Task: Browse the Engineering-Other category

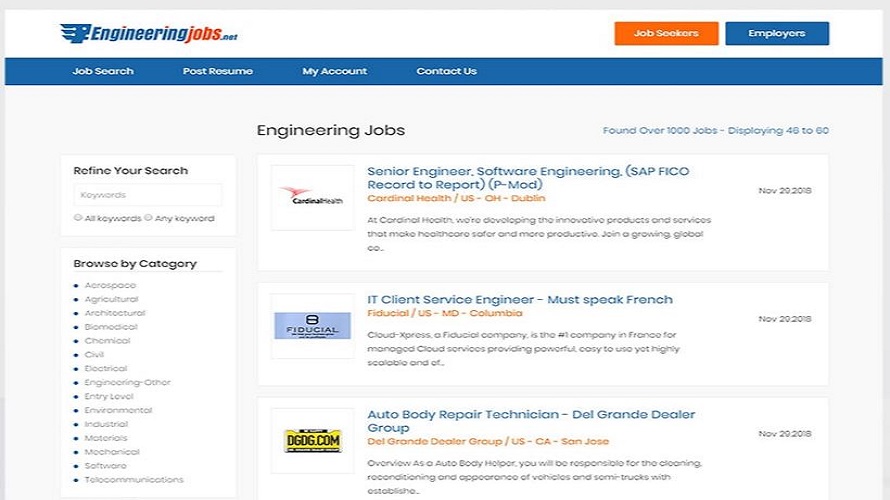Action: click(127, 383)
